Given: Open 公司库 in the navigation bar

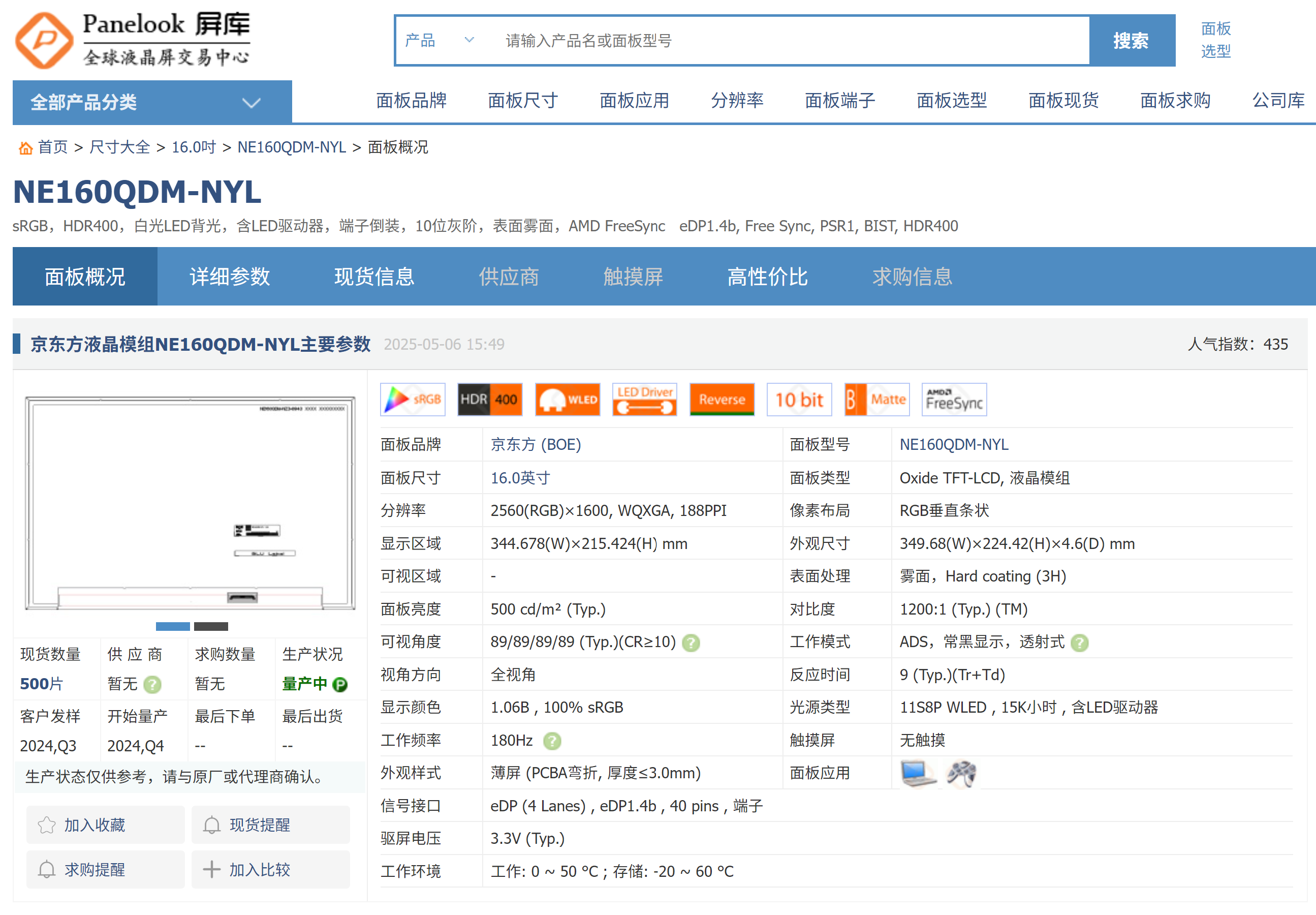Looking at the screenshot, I should click(x=1278, y=100).
